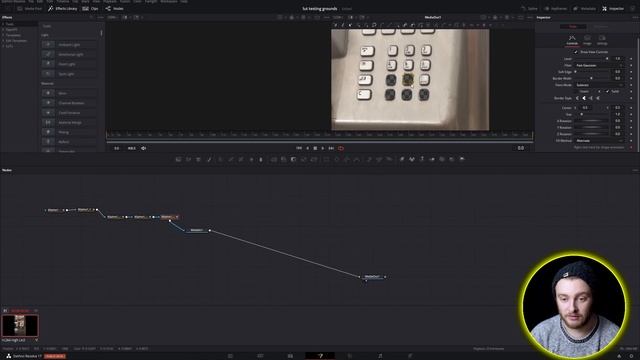The image size is (640, 360).
Task: Open the Fusion page in the bottom bar
Action: (320, 356)
